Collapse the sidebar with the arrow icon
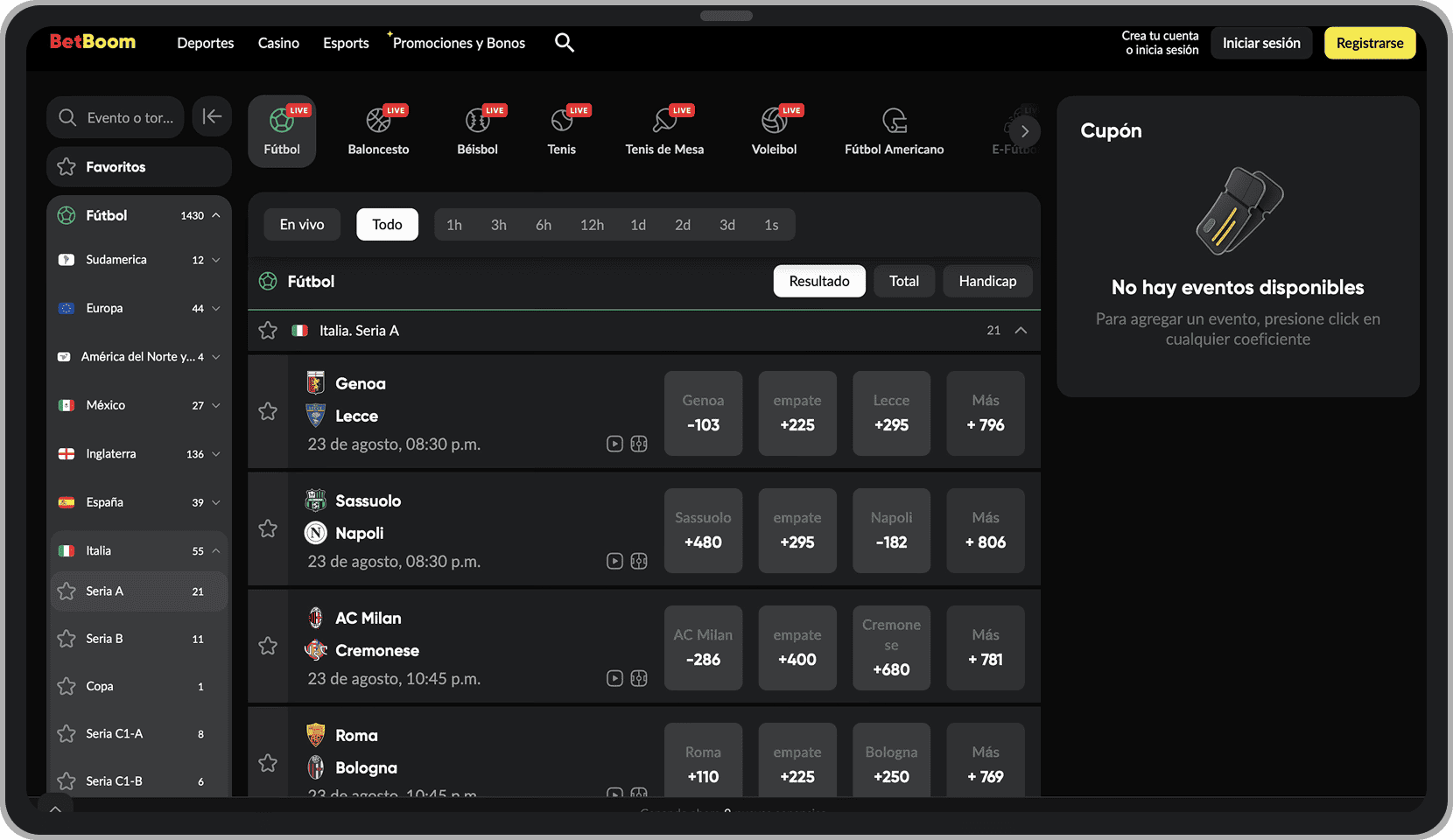The image size is (1453, 840). pos(212,116)
